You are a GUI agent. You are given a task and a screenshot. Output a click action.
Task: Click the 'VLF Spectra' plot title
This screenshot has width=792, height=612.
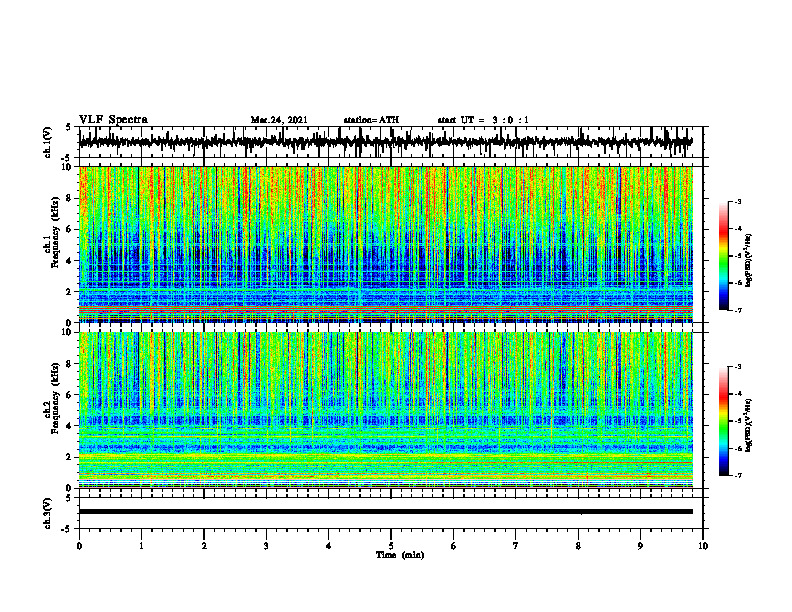113,119
